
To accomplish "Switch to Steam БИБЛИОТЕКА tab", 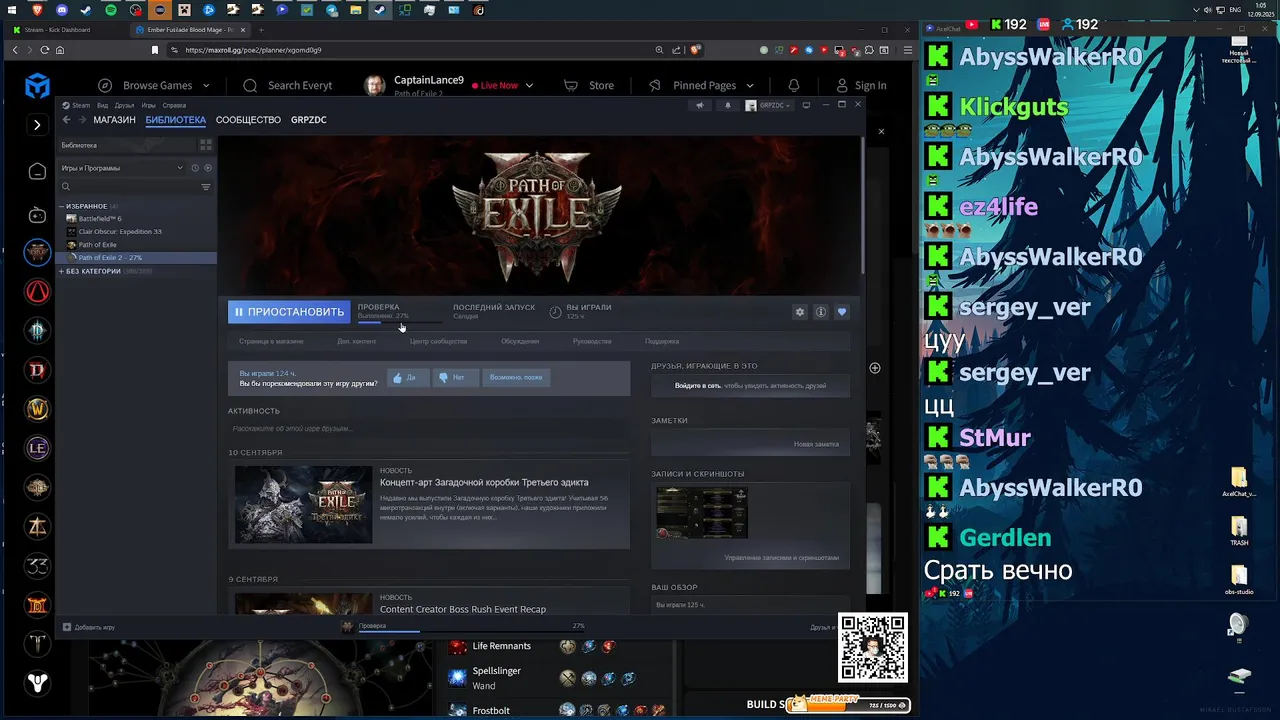I will tap(175, 120).
